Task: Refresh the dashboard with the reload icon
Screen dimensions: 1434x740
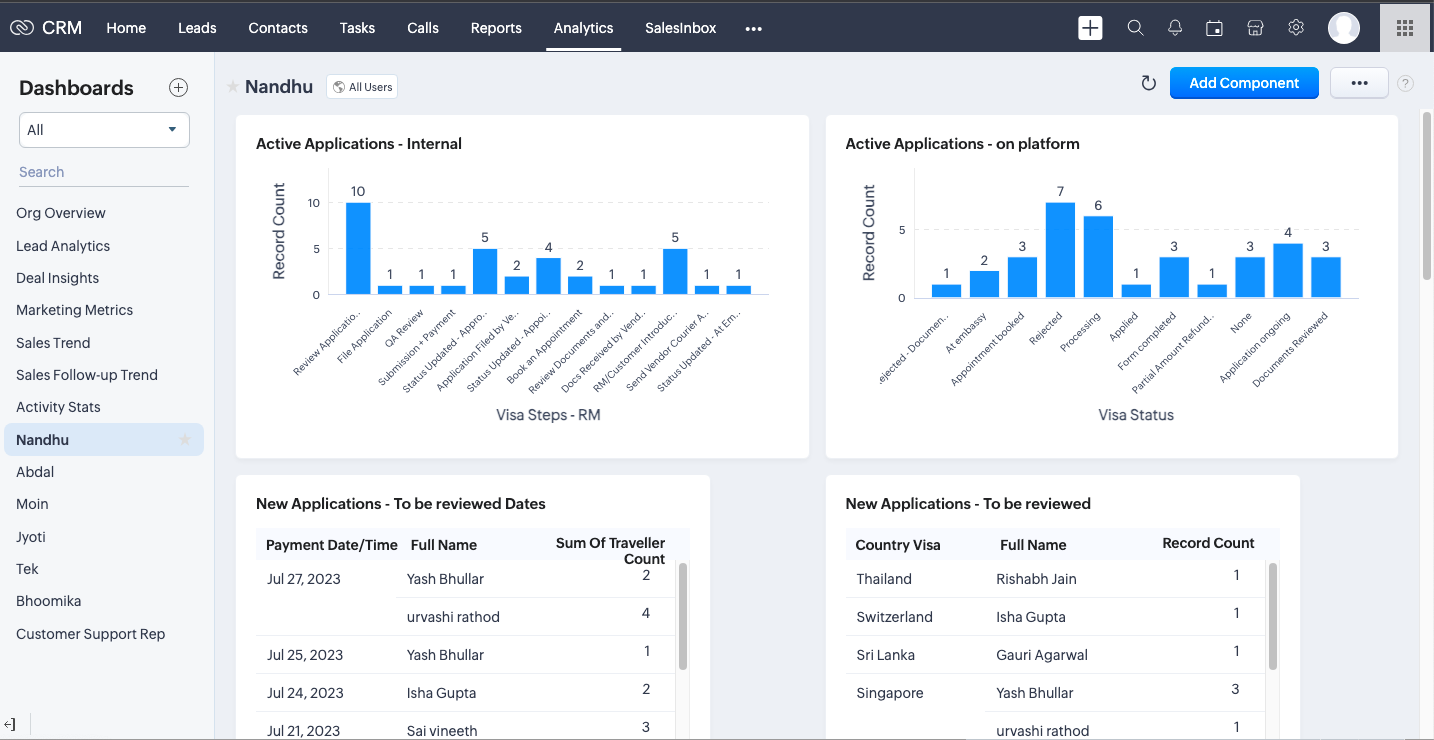Action: tap(1148, 83)
